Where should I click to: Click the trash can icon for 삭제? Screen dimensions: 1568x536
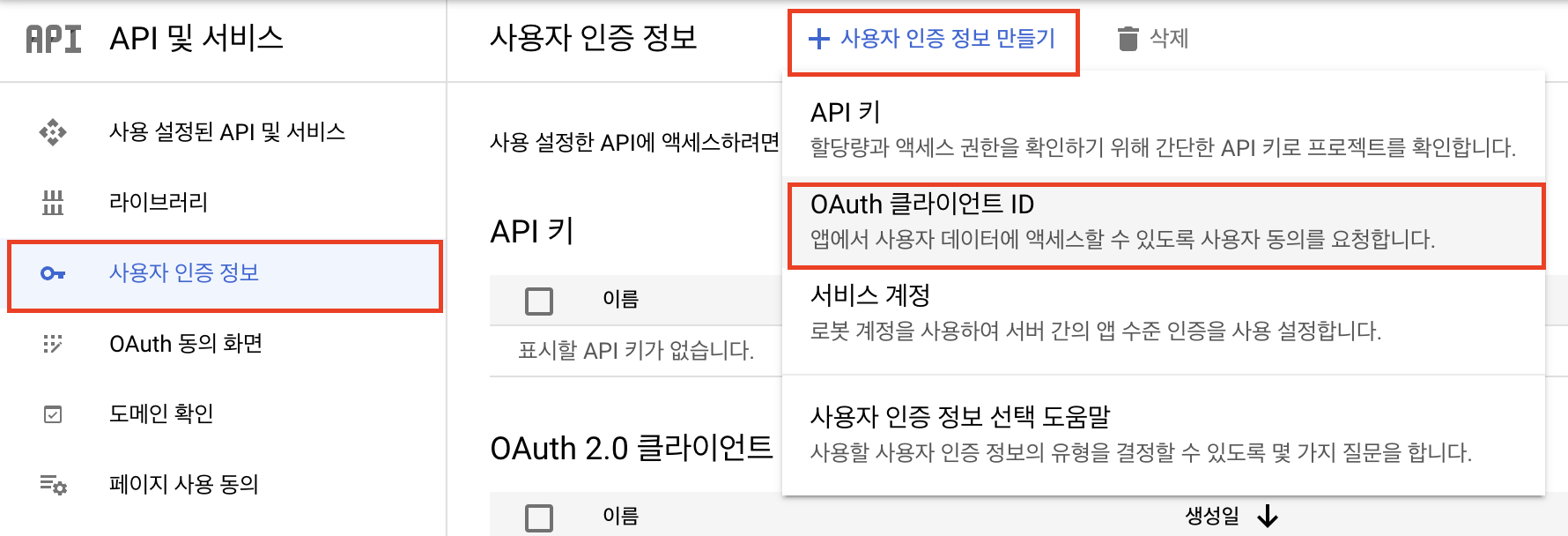[x=1128, y=39]
